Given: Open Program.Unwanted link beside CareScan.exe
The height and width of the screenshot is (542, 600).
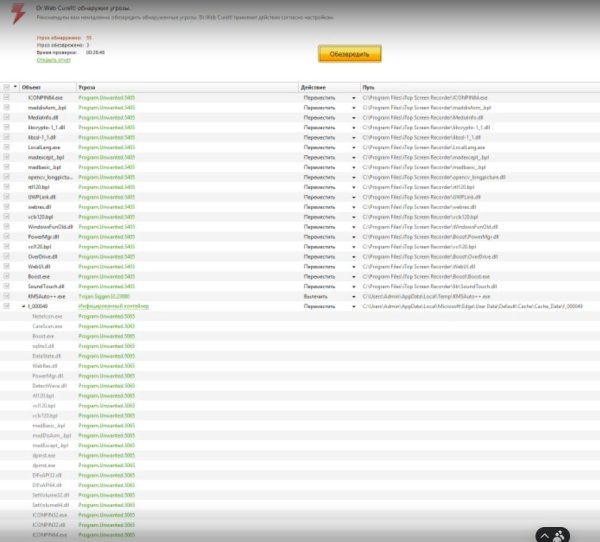Looking at the screenshot, I should click(x=107, y=326).
